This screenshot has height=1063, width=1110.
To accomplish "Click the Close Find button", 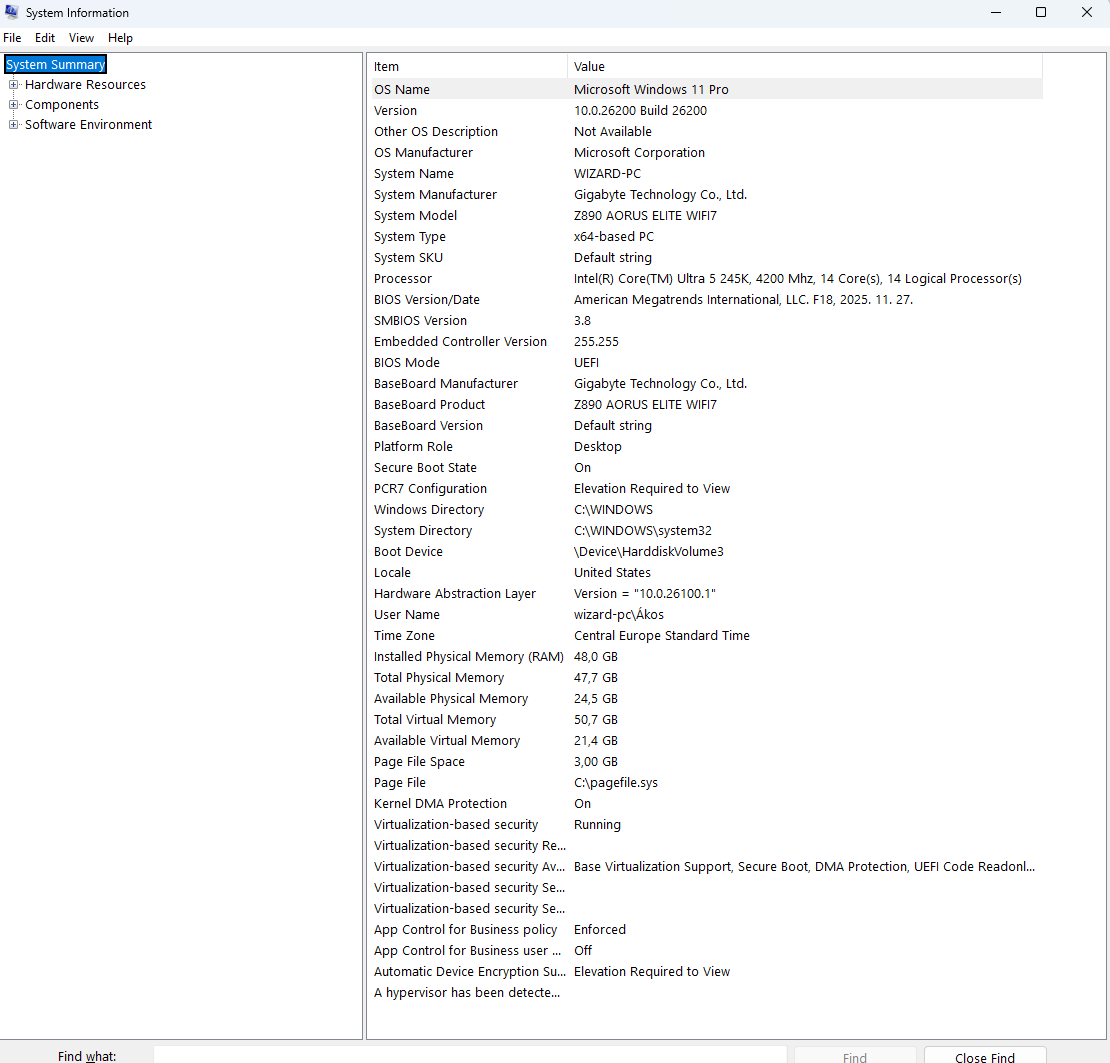I will coord(985,1057).
